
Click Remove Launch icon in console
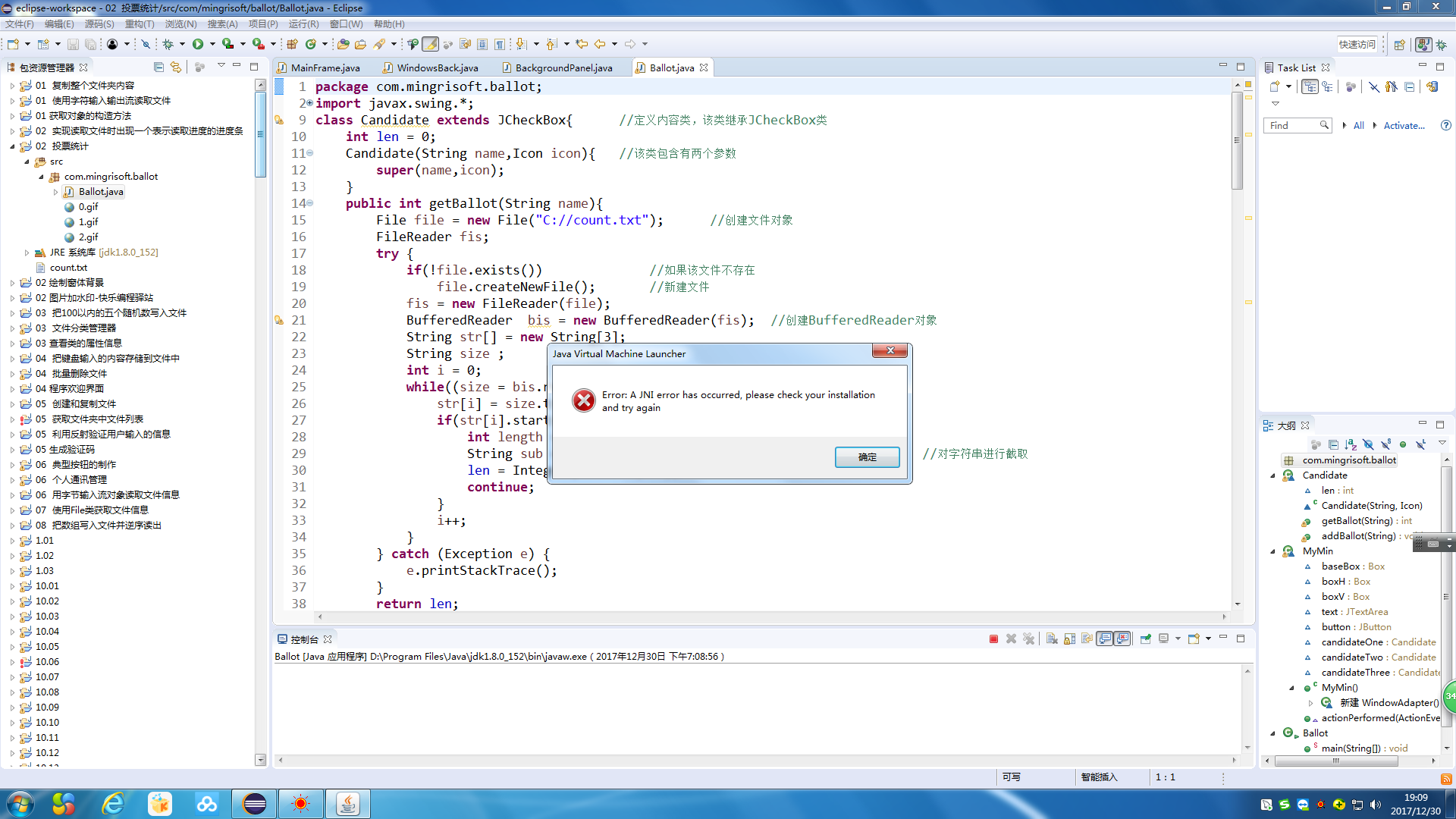click(x=1011, y=639)
